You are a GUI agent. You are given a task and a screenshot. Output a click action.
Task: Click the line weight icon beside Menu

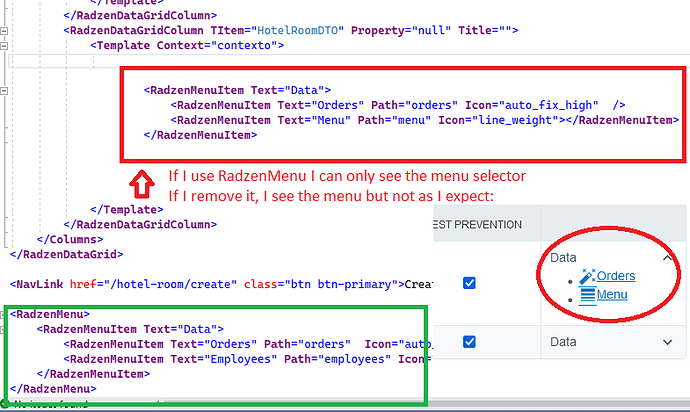point(587,294)
